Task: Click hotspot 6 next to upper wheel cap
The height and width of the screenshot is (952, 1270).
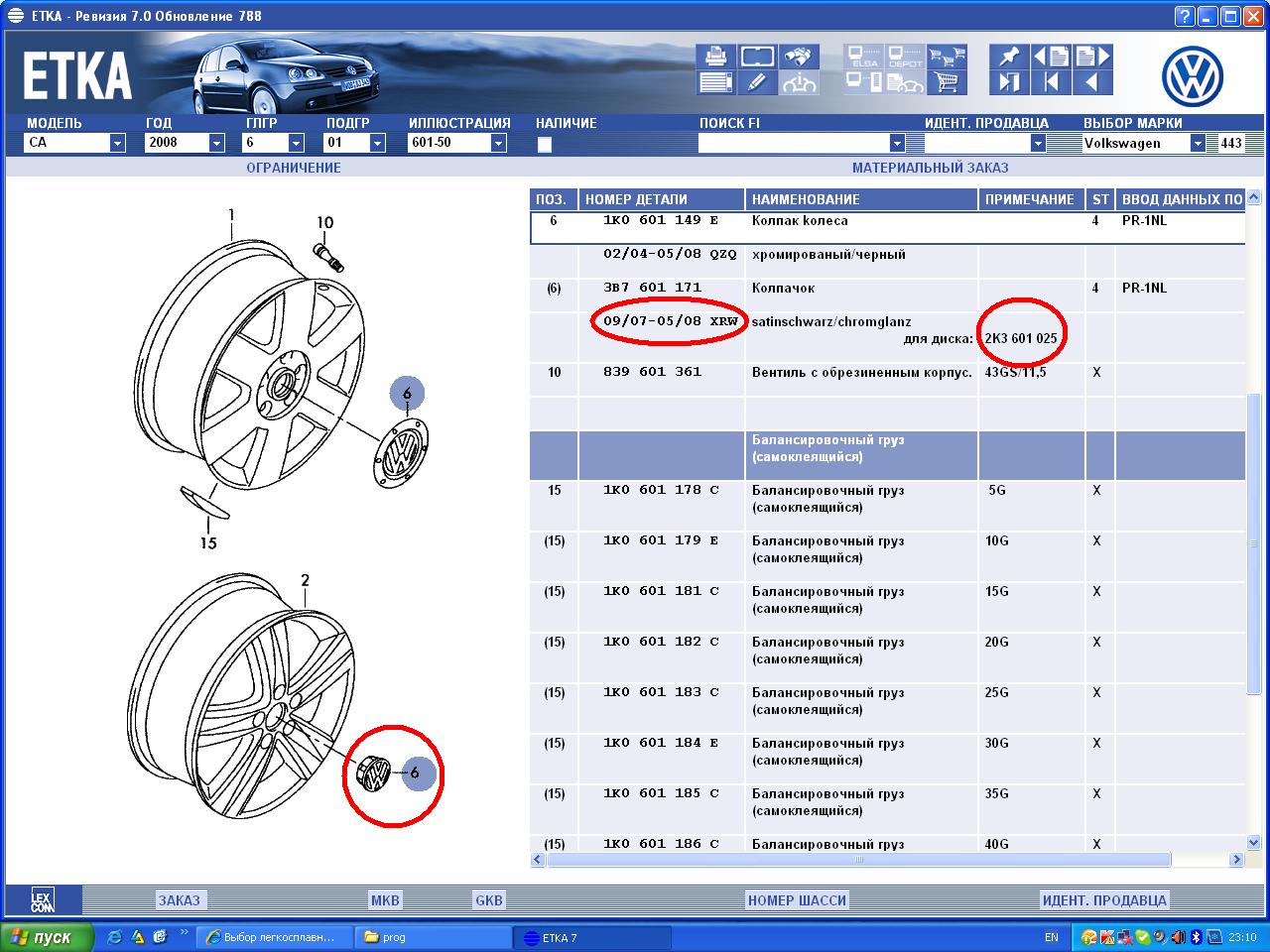Action: 407,394
